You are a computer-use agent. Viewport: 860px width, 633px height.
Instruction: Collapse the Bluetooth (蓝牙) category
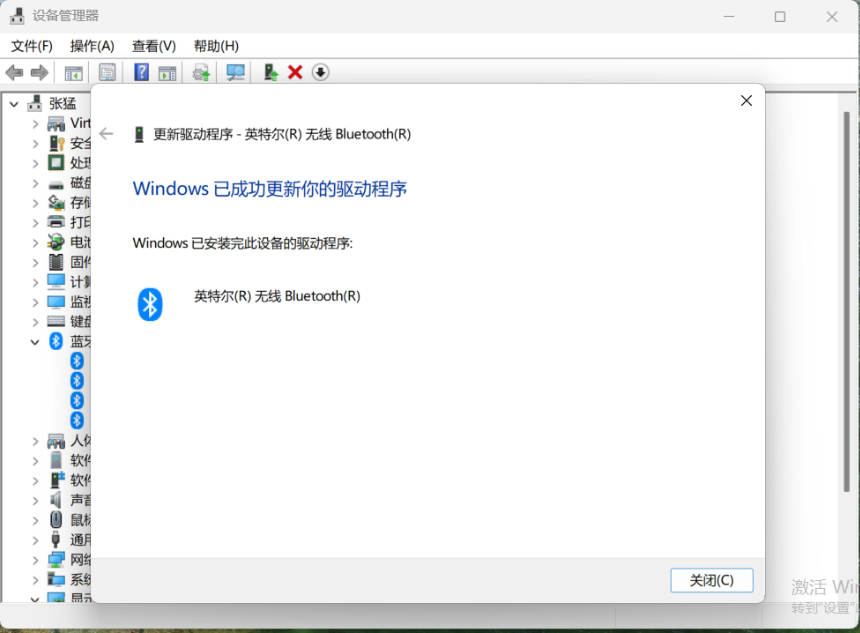[x=35, y=342]
